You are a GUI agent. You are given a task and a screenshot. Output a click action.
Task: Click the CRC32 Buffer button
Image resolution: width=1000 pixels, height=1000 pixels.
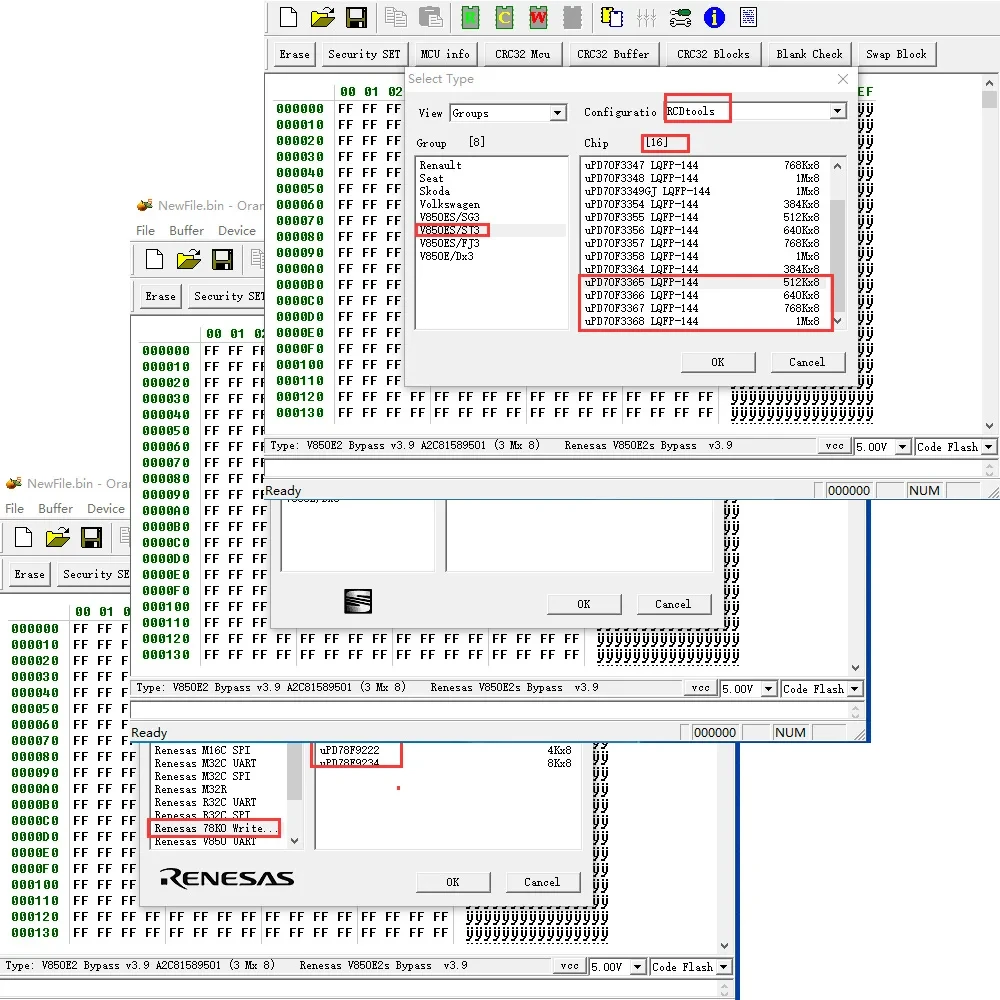(613, 54)
